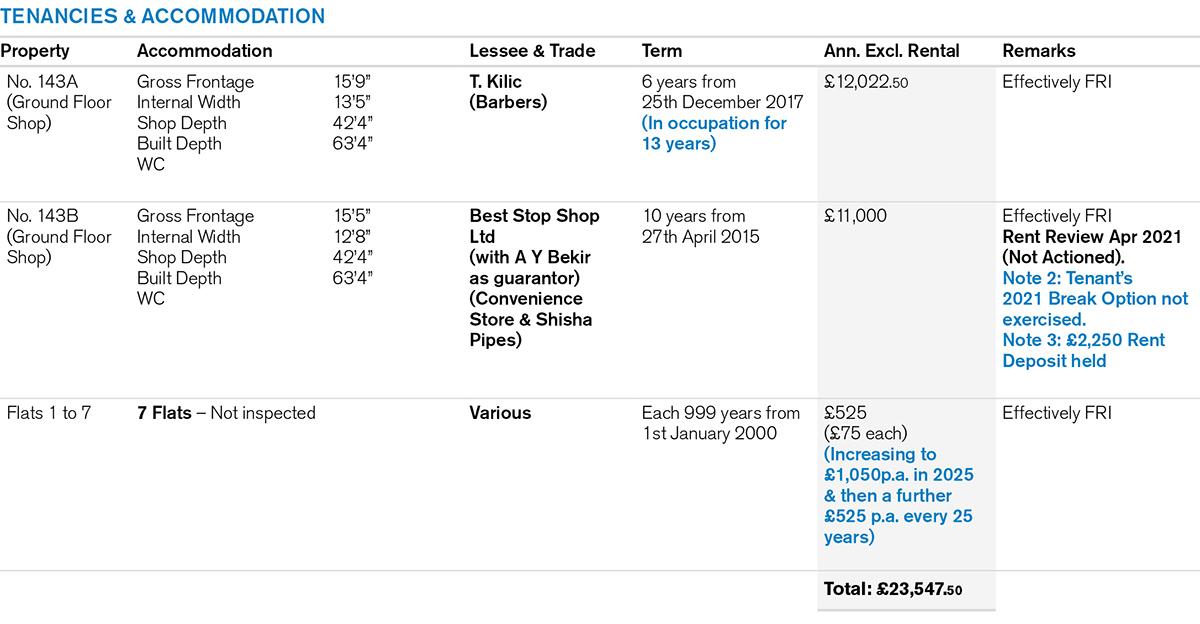Click the Lessee & Trade column header
Image resolution: width=1200 pixels, height=624 pixels.
tap(532, 51)
